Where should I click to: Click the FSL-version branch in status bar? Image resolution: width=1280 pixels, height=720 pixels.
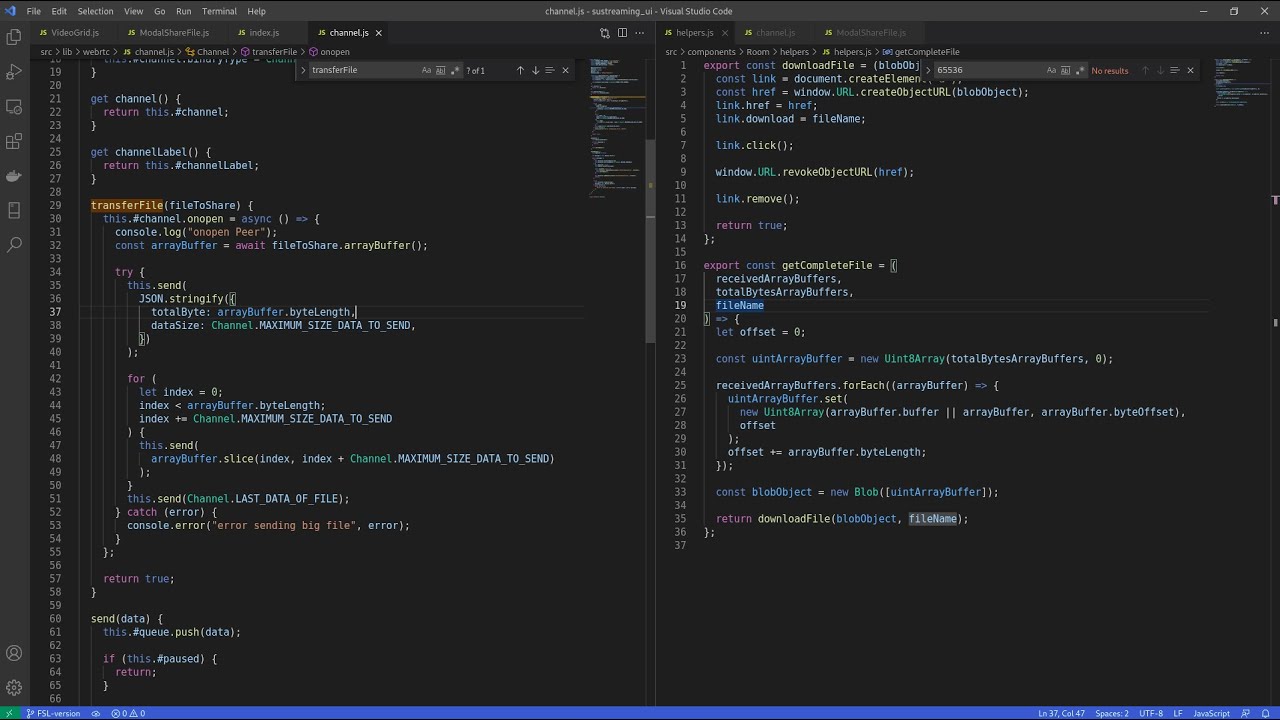[x=52, y=713]
